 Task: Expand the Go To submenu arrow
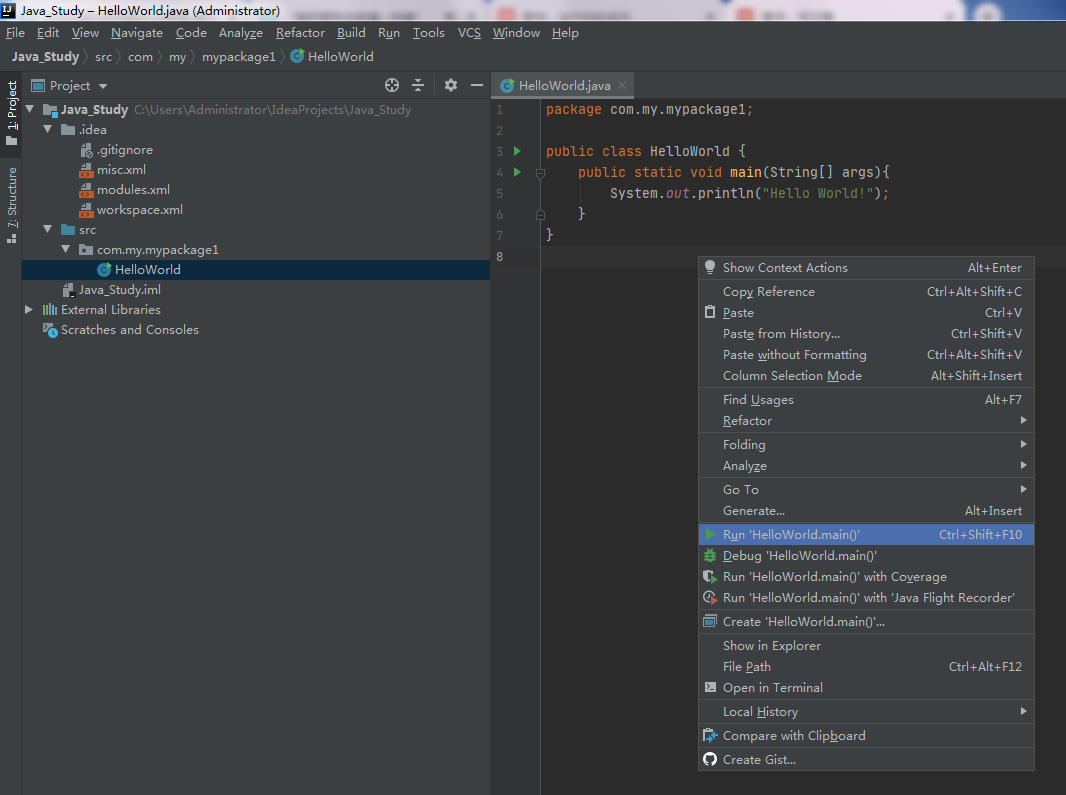(x=1023, y=489)
